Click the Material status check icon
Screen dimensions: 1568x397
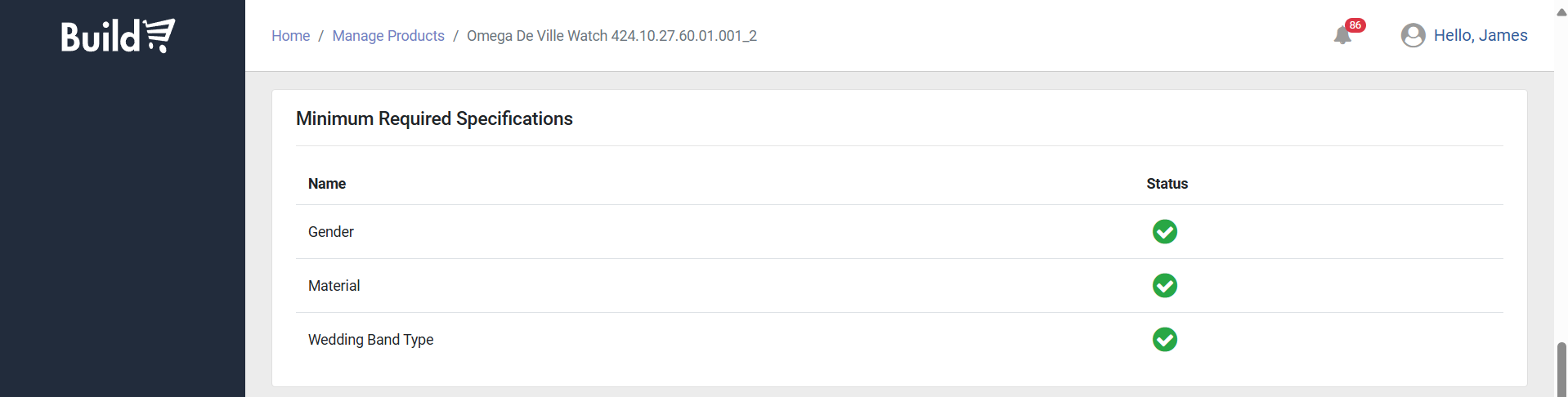(x=1164, y=286)
